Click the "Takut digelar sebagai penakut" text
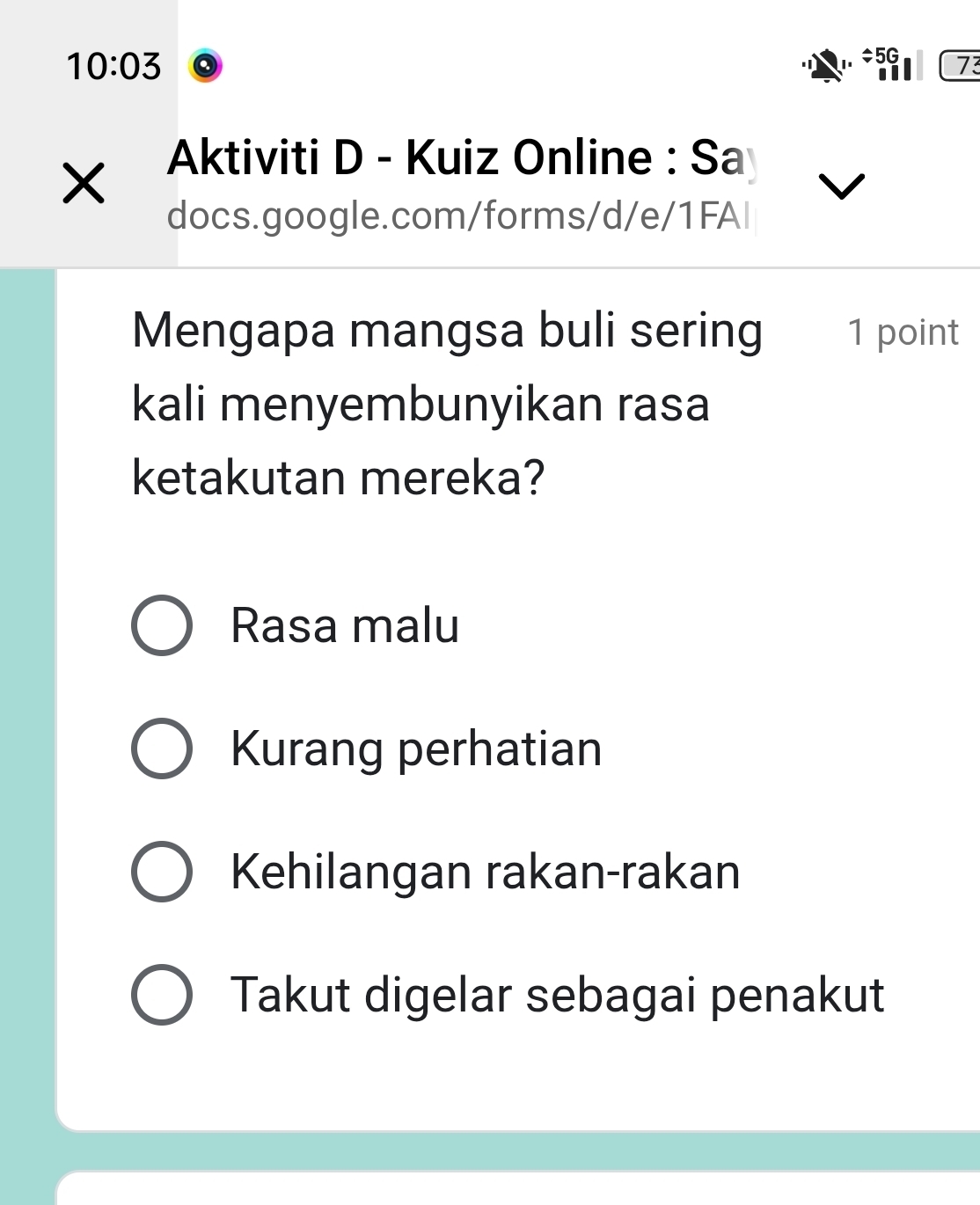This screenshot has width=980, height=1205. coord(557,996)
